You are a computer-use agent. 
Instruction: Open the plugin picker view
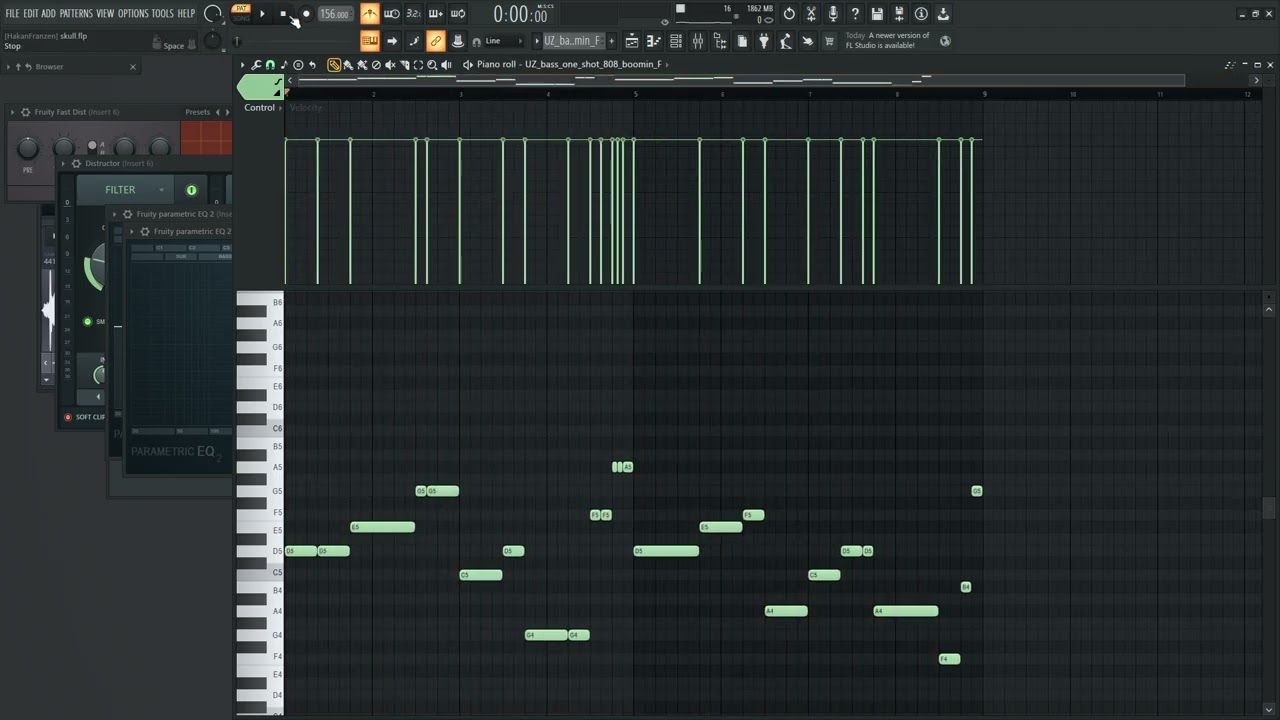click(x=720, y=41)
